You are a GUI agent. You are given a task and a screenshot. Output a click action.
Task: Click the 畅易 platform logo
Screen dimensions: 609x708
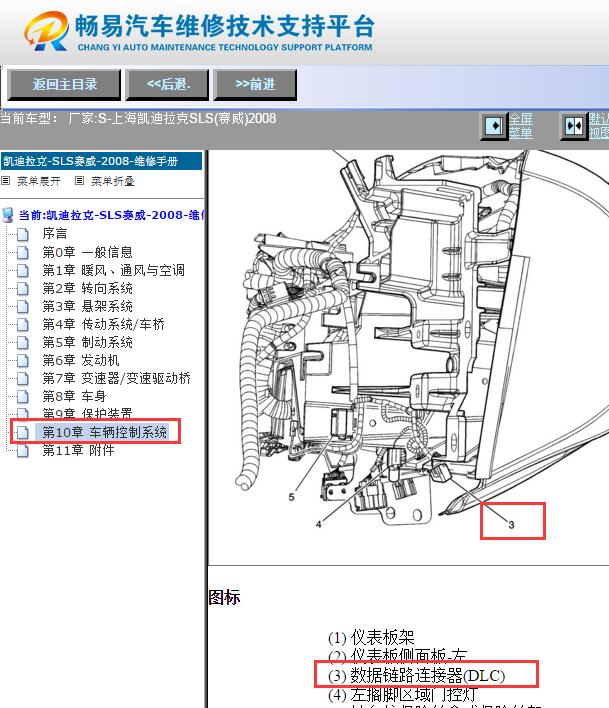tap(199, 32)
